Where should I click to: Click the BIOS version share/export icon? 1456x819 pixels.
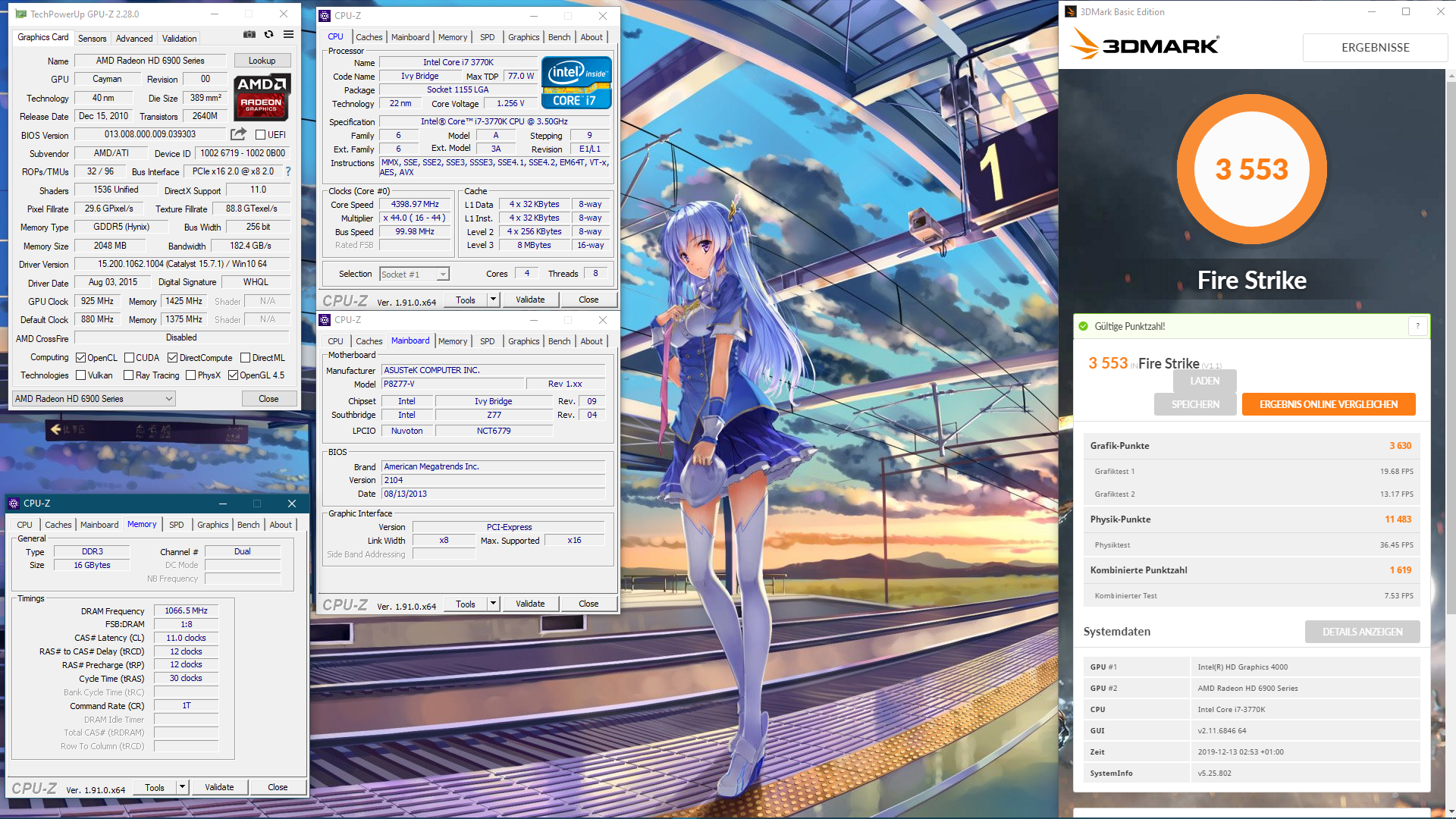coord(238,134)
